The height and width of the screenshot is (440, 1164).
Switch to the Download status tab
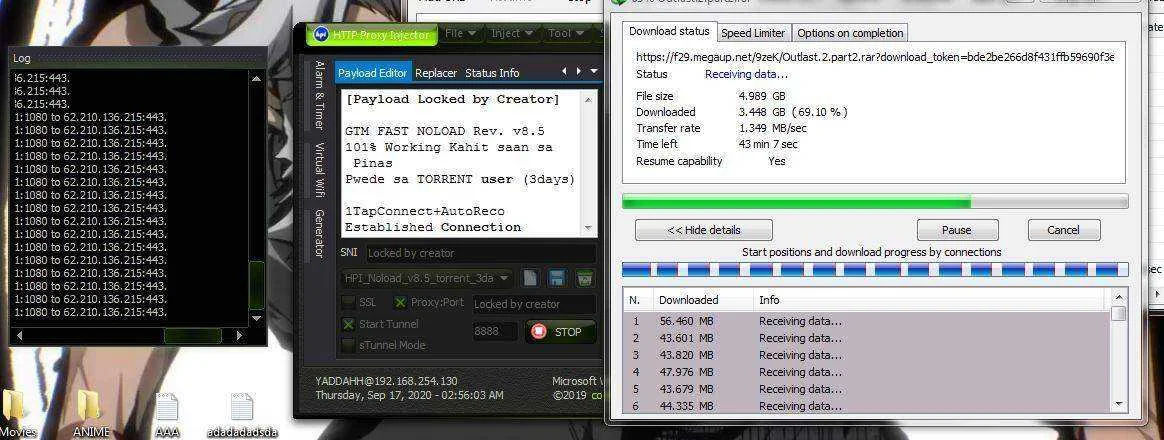point(670,31)
